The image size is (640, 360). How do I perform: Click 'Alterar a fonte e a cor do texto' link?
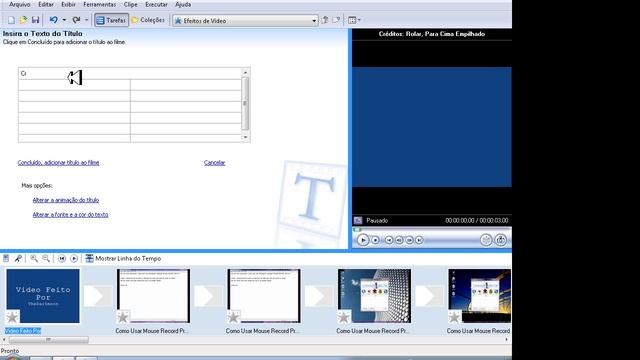coord(70,214)
